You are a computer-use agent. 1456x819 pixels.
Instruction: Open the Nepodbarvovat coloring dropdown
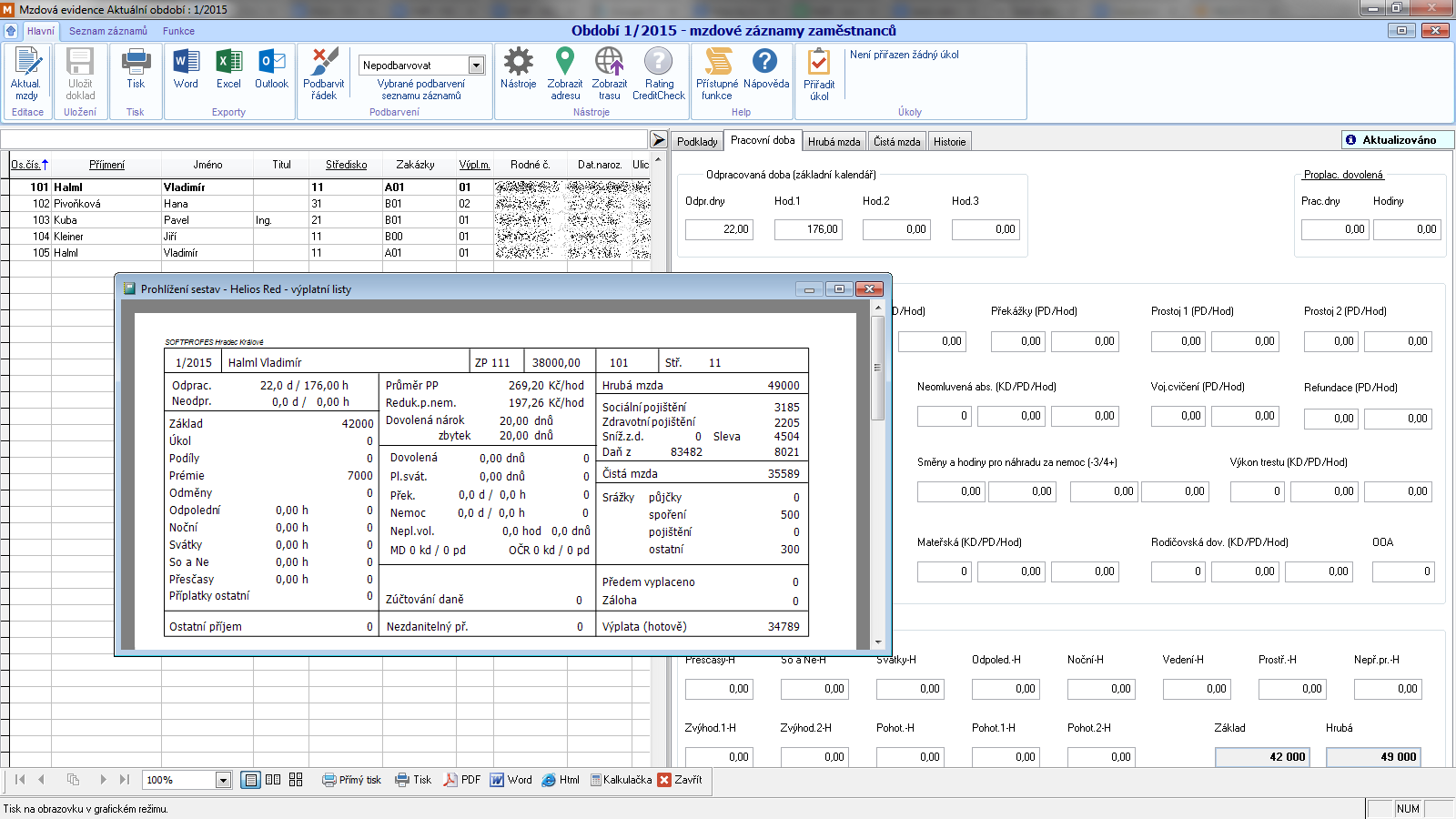tap(476, 66)
